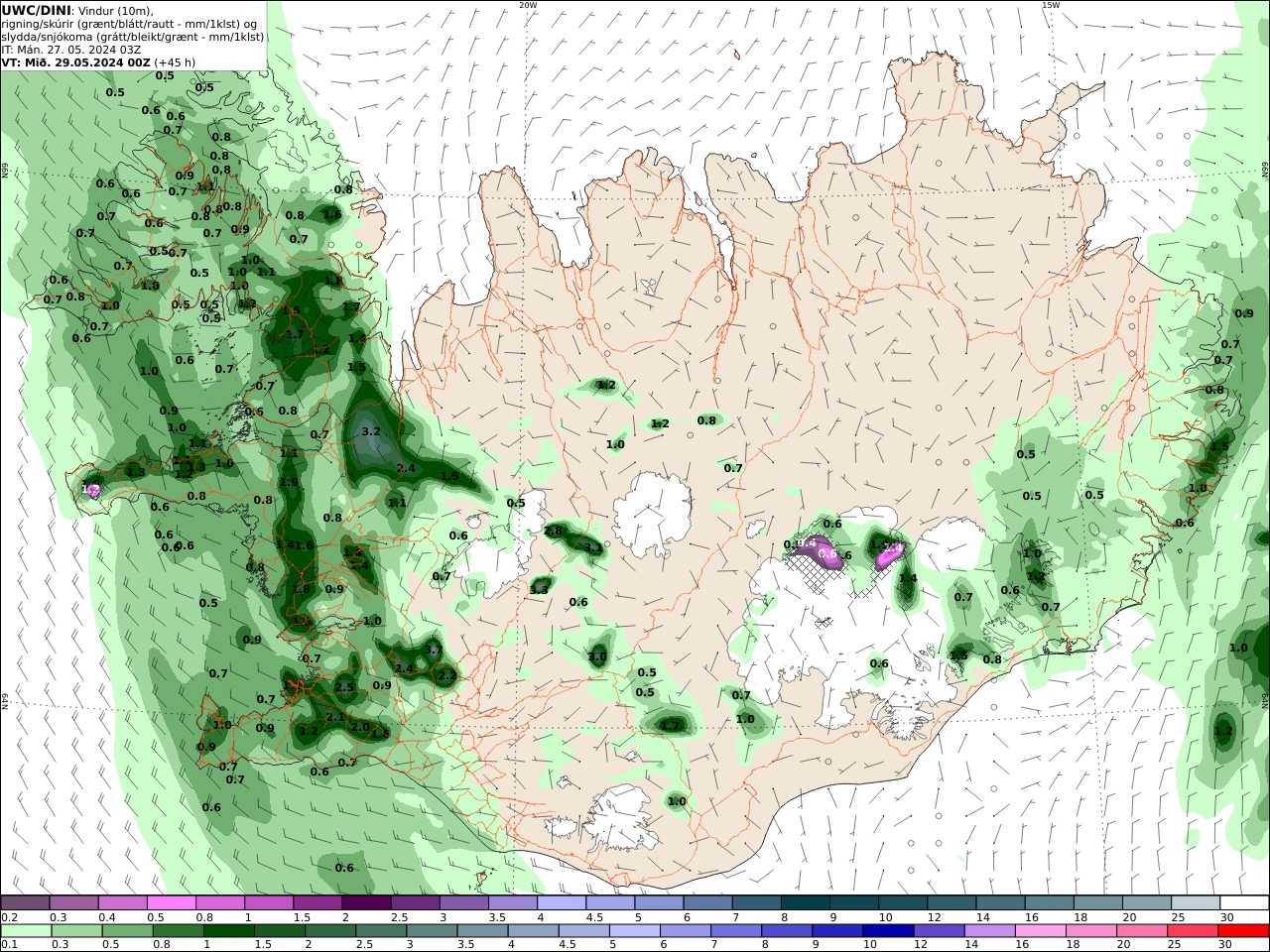Click the bright red 30 mm swatch in rain legend
This screenshot has height=952, width=1270.
click(1243, 931)
